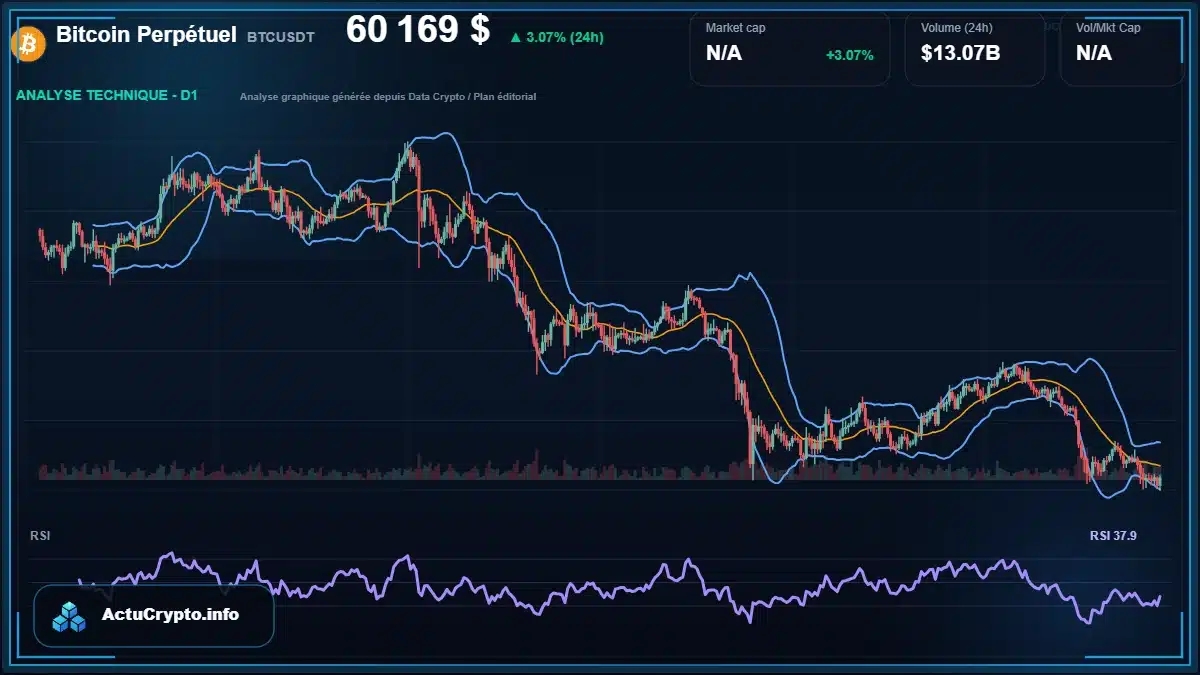Click the Vol/Mkt Cap N/A value
This screenshot has height=675, width=1200.
(x=1094, y=53)
